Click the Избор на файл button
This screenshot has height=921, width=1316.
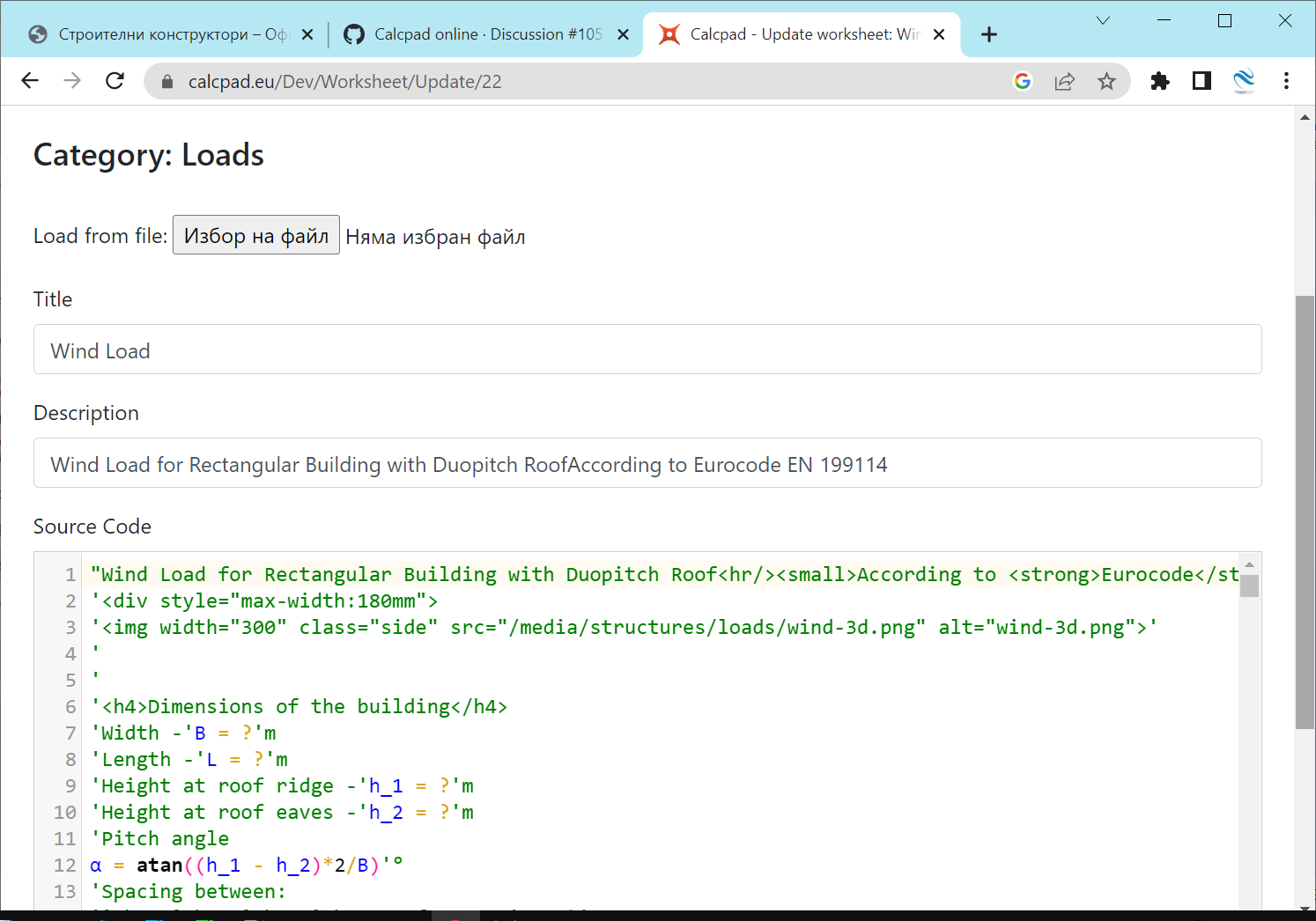tap(255, 234)
